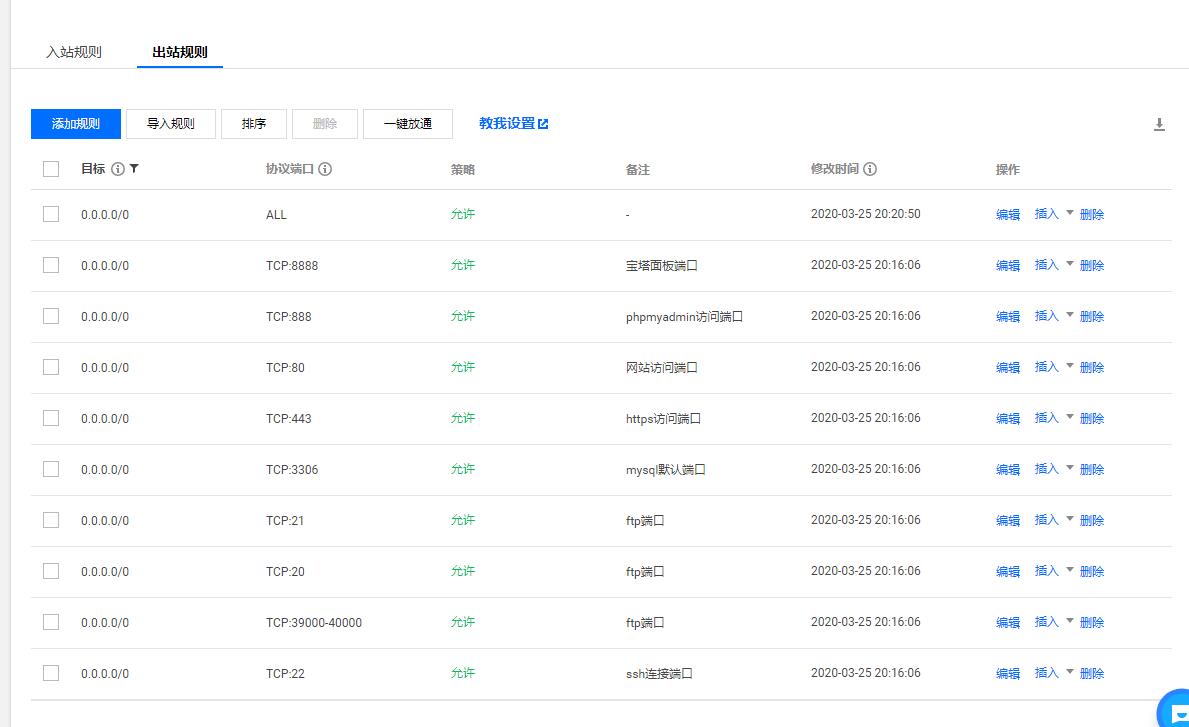Click 删除 for the TCP:21 rule
Screen dimensions: 1189x727
point(1092,520)
